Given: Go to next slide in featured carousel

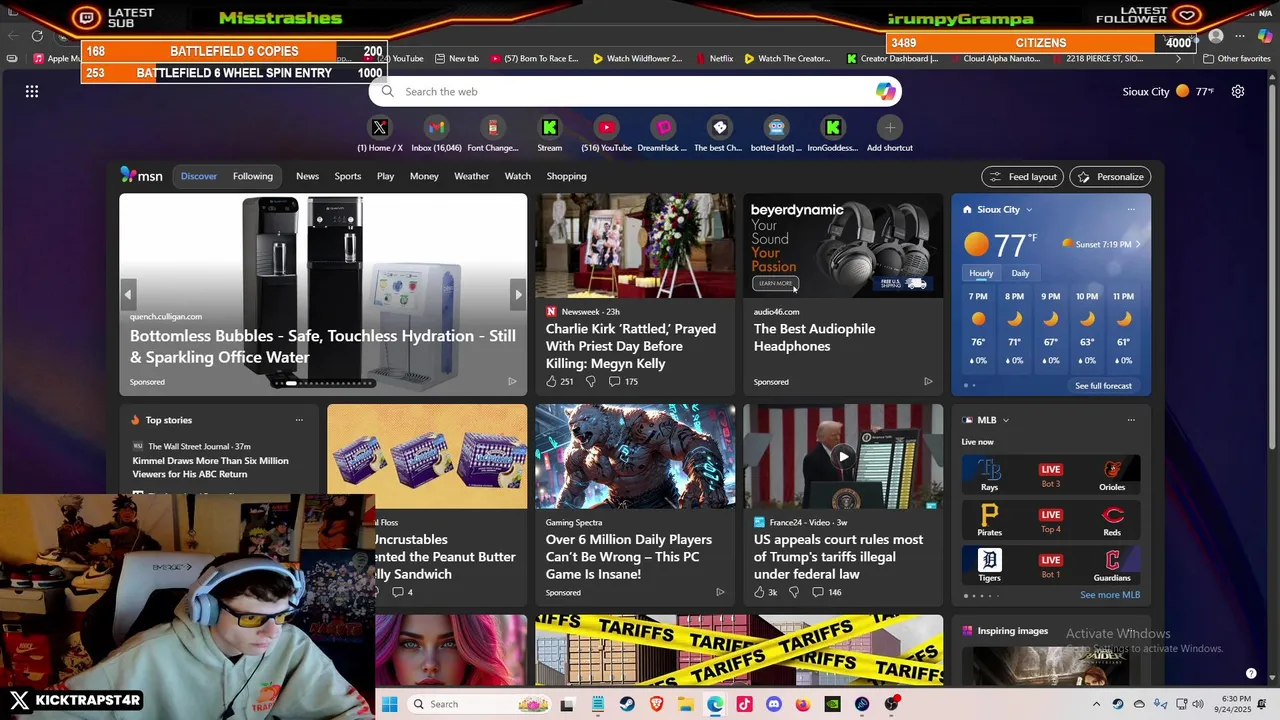Looking at the screenshot, I should click(x=517, y=294).
